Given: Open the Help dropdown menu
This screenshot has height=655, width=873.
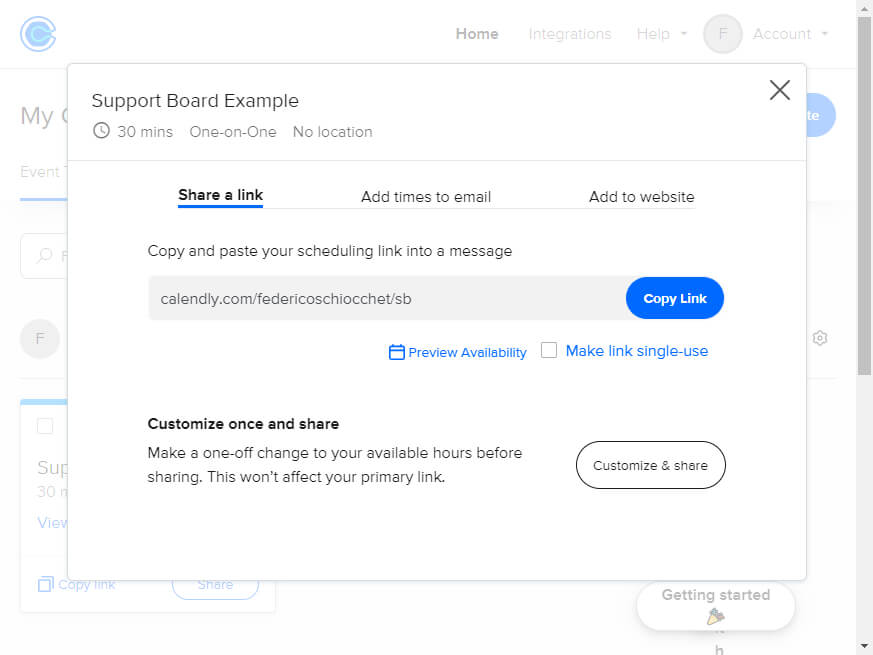Looking at the screenshot, I should [662, 34].
